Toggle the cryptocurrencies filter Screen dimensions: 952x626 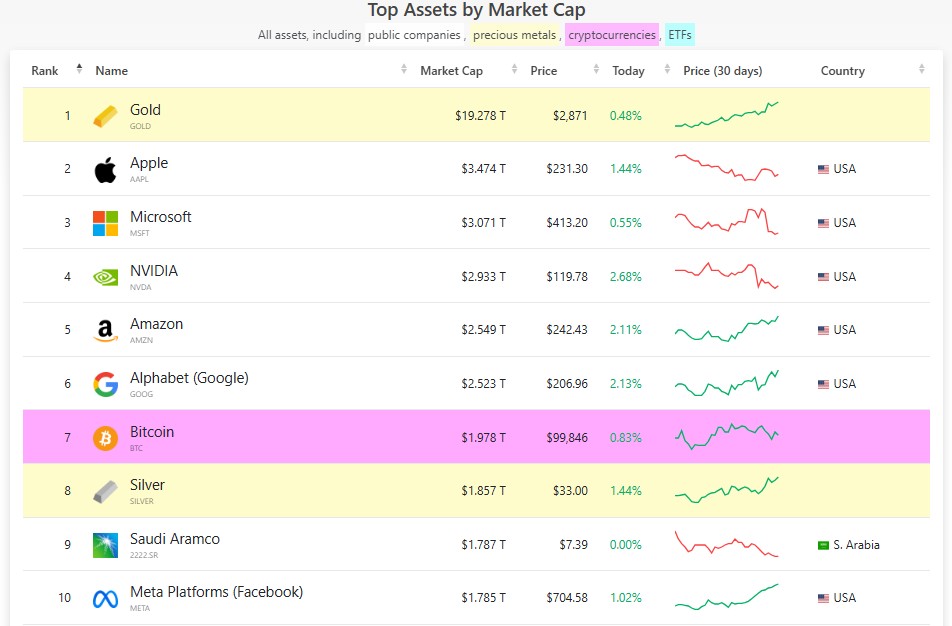[x=612, y=35]
